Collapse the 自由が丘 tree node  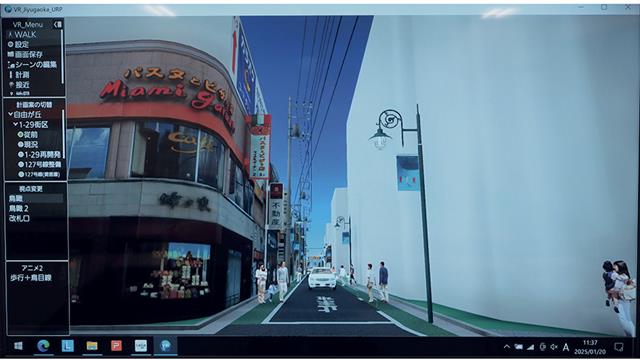[x=11, y=115]
